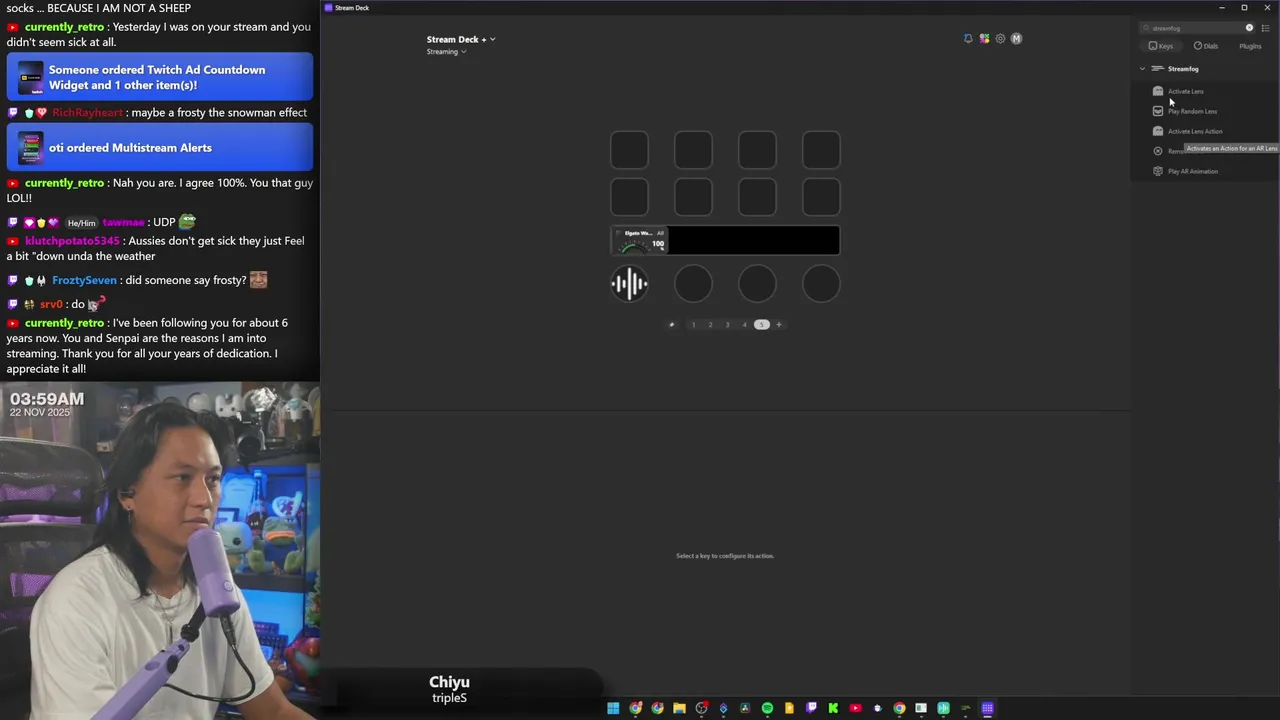Open Twitch app from the taskbar
1280x720 pixels.
click(811, 708)
